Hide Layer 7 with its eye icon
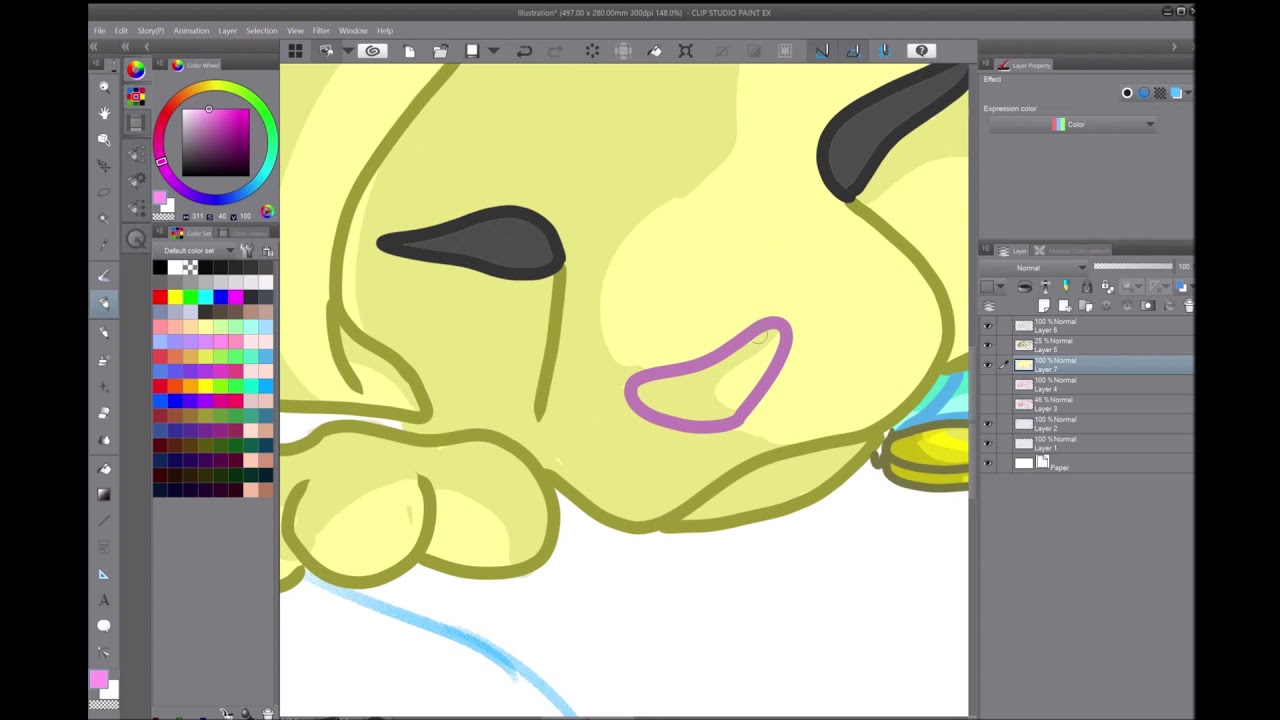1280x720 pixels. click(x=988, y=365)
